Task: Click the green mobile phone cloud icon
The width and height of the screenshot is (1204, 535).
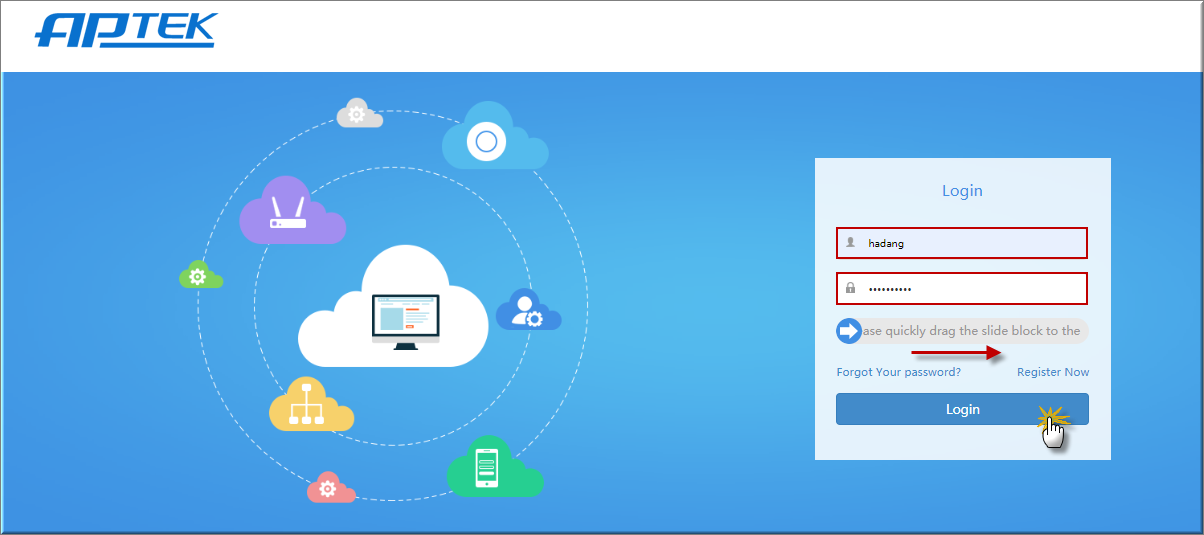Action: 495,466
